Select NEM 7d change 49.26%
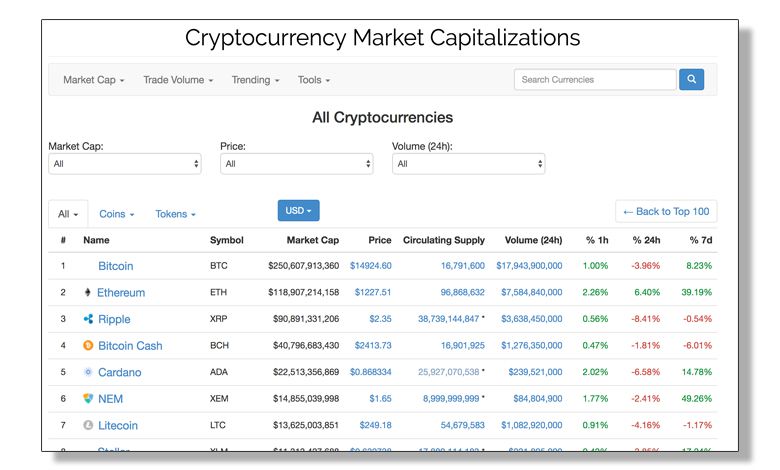Viewport: 780px width, 470px height. (x=696, y=398)
